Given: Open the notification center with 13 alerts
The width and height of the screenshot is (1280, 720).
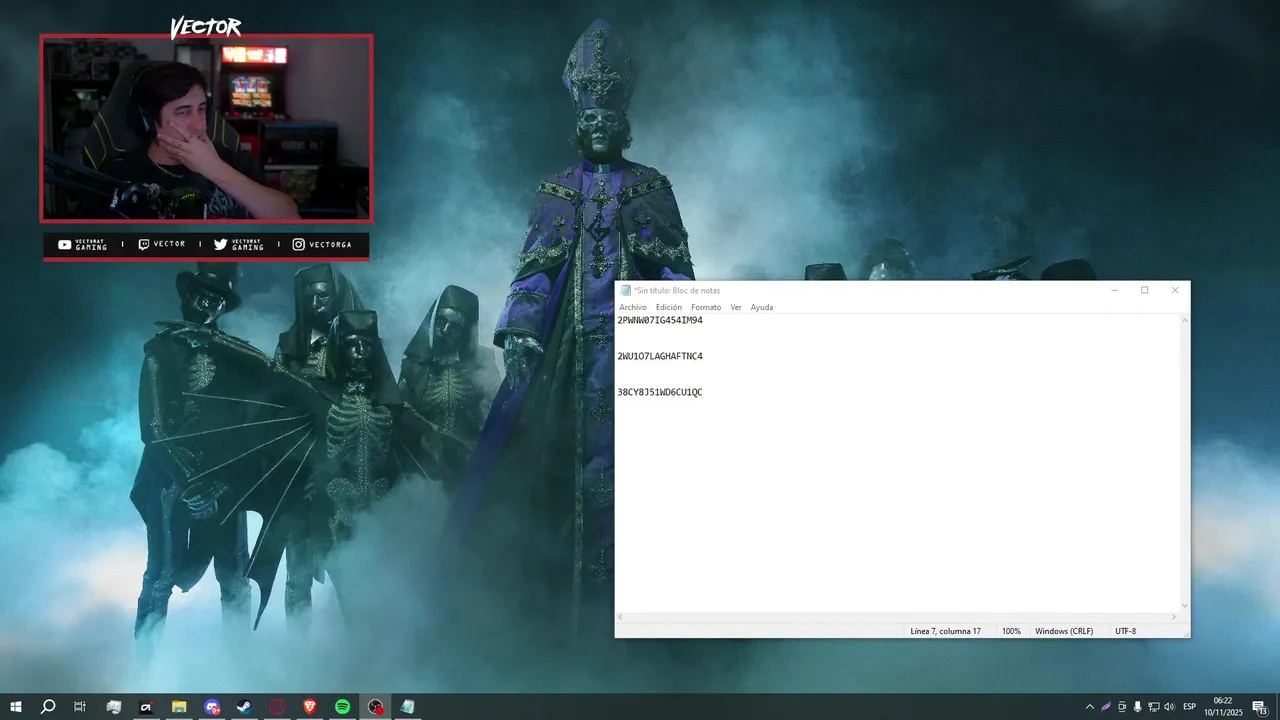Looking at the screenshot, I should point(1259,707).
